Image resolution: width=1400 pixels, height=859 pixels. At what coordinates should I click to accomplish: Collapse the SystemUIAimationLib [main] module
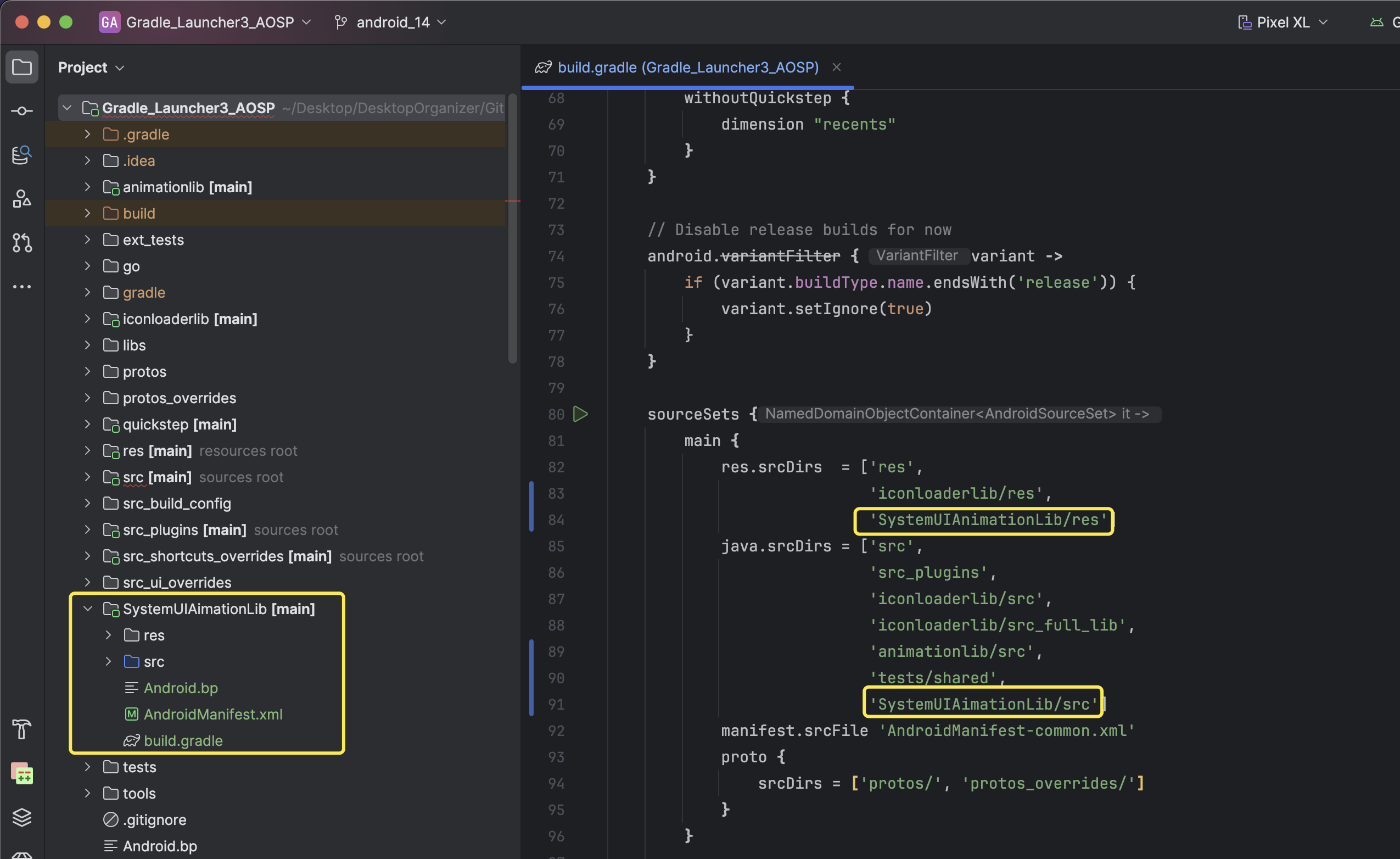pyautogui.click(x=87, y=609)
